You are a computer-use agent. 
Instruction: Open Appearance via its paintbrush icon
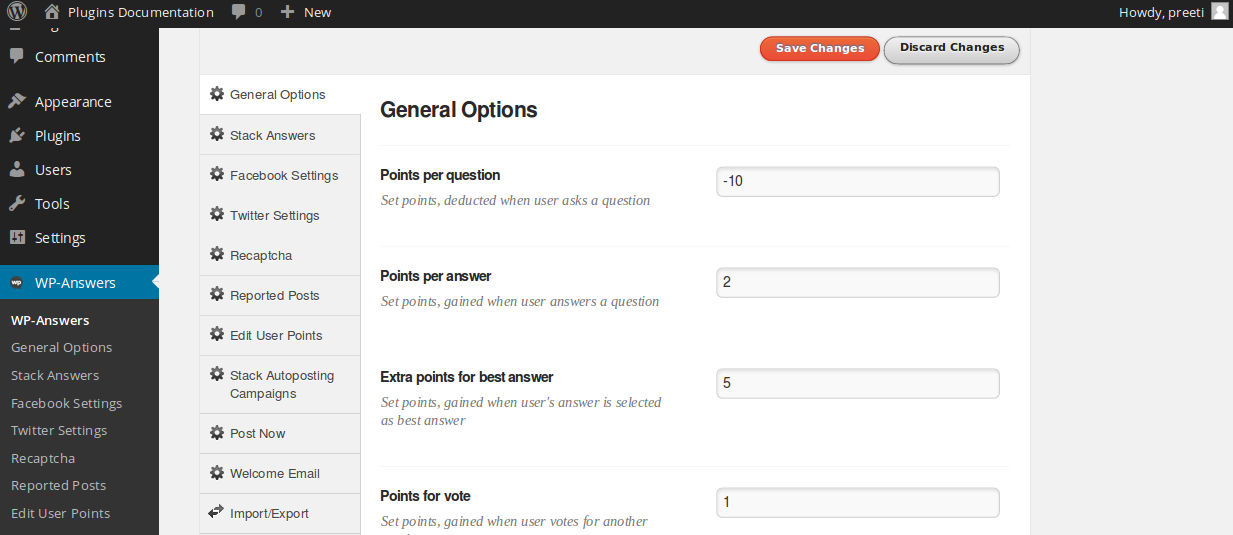[x=17, y=102]
